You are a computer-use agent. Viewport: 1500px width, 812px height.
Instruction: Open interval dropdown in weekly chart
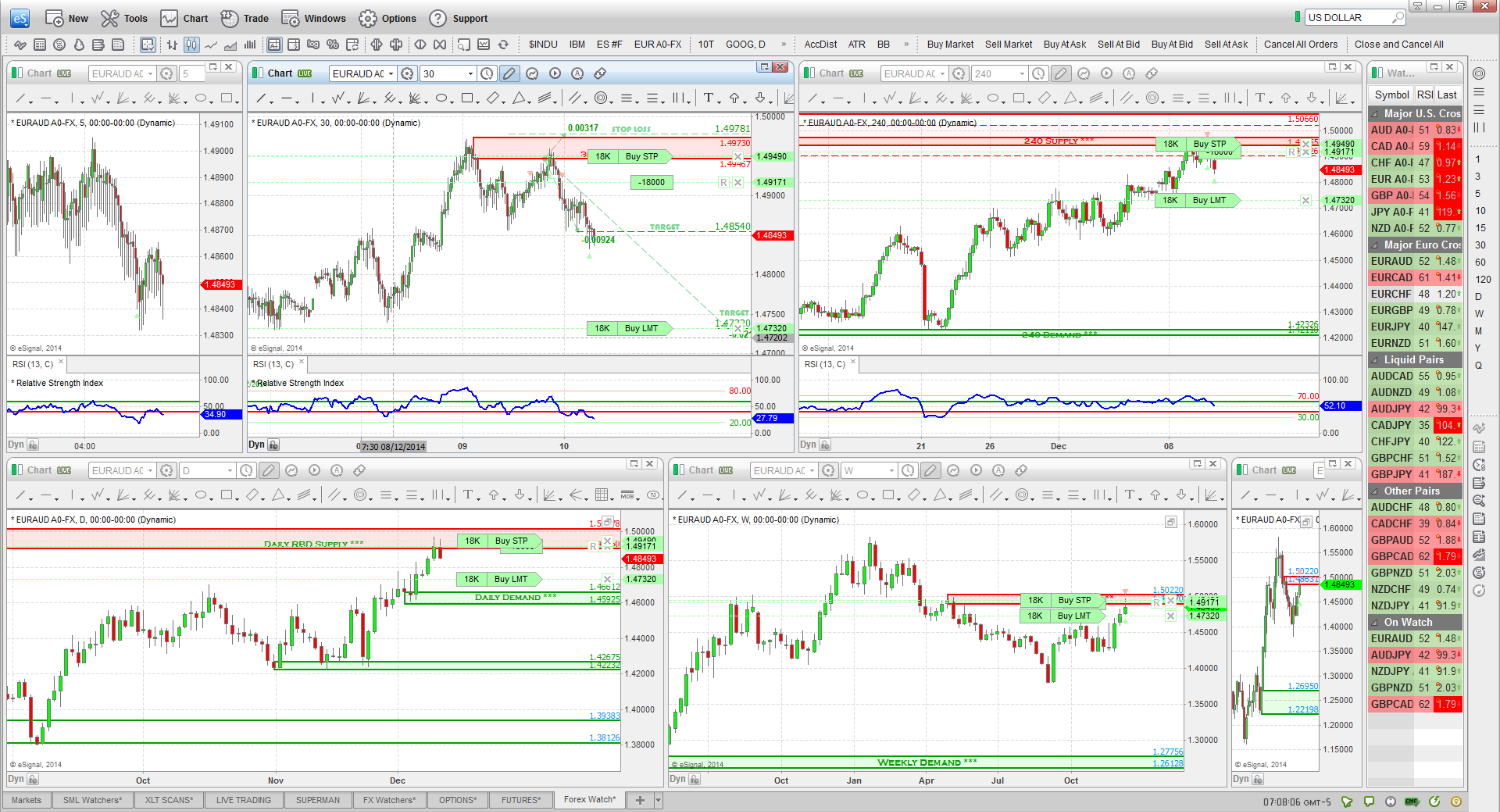pos(890,470)
